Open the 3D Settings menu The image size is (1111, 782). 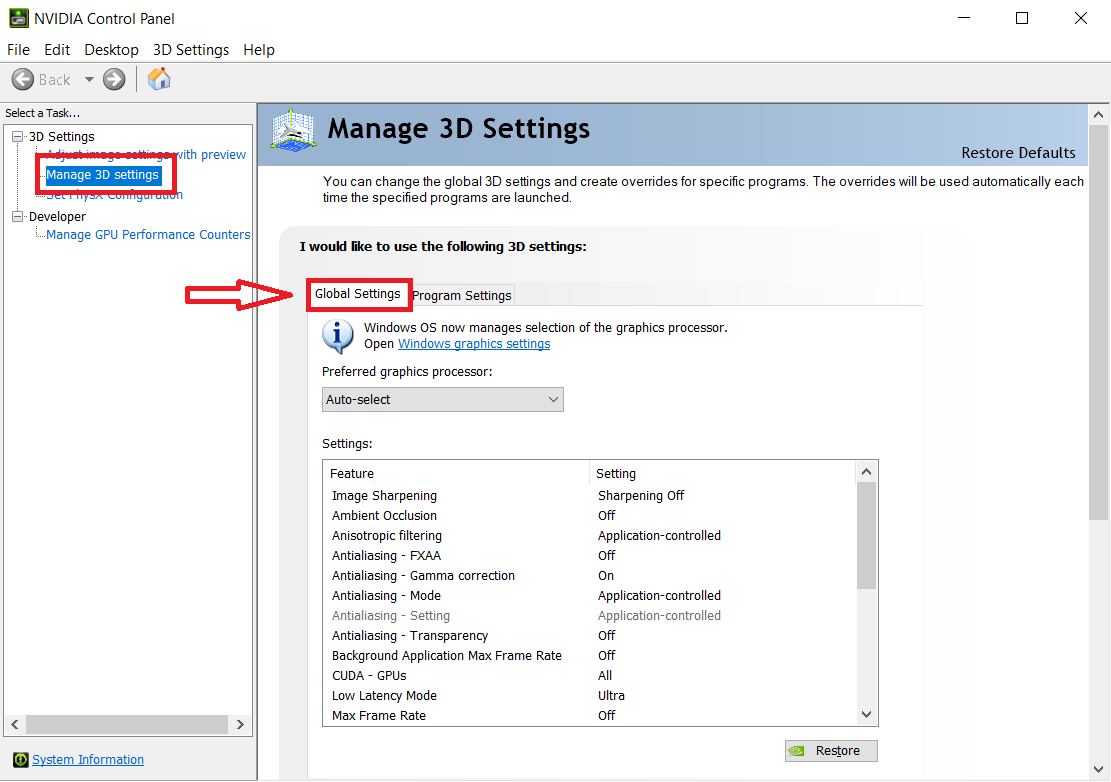point(190,50)
